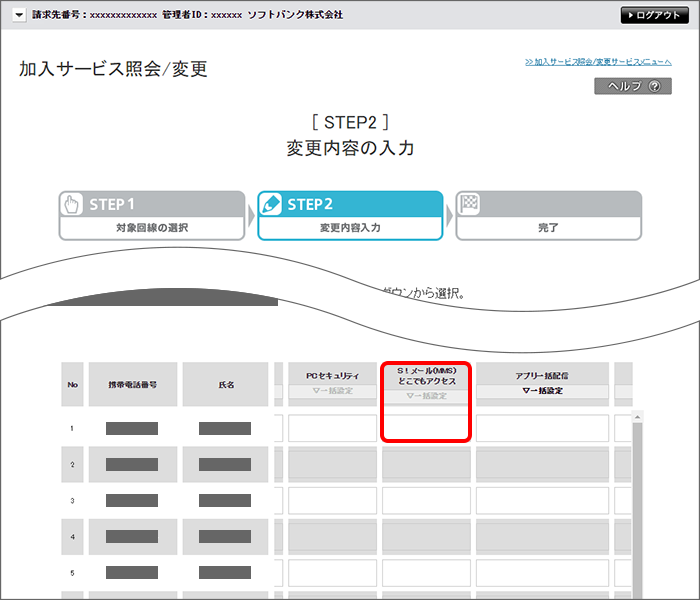
Task: Click the アプリ一括配信 cell in row 5
Action: 542,573
